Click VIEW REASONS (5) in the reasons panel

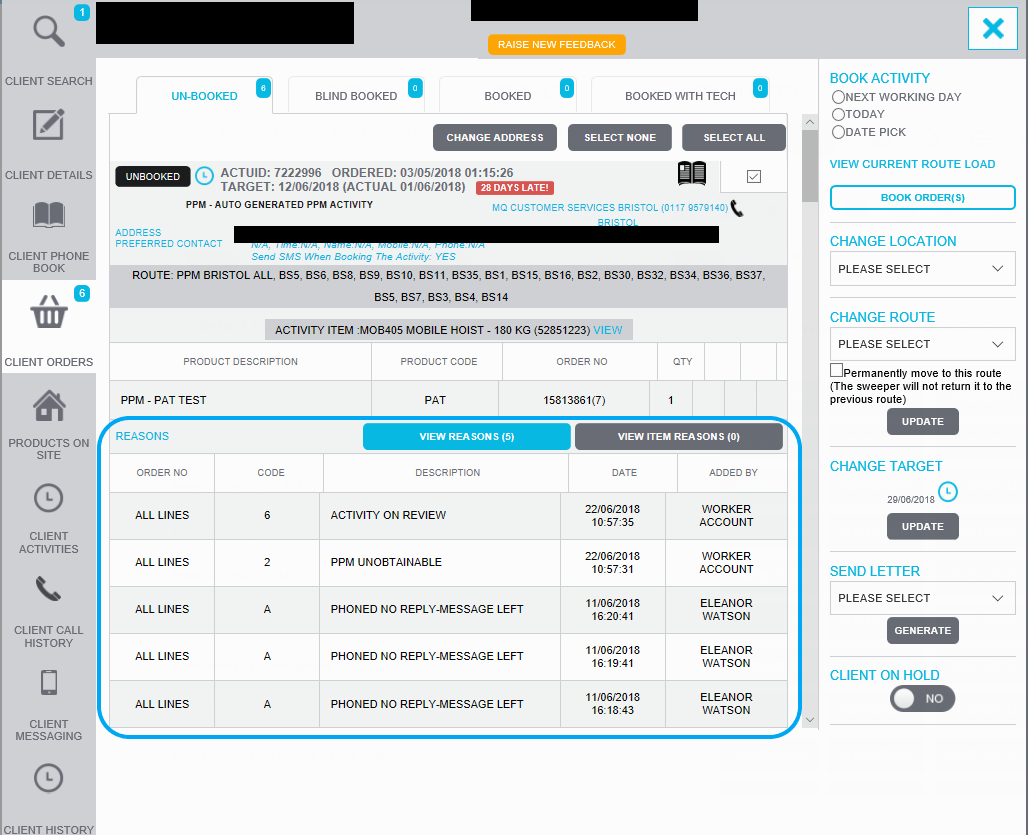tap(466, 436)
